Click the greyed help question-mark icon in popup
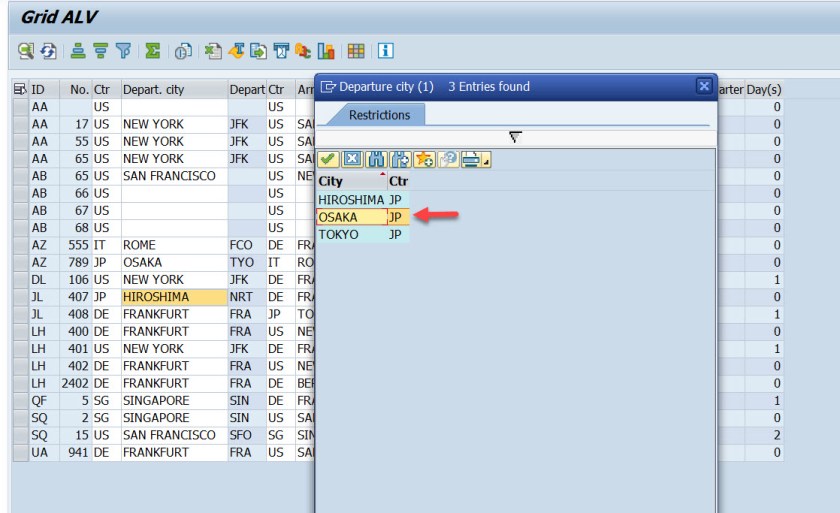Viewport: 840px width, 513px height. pyautogui.click(x=448, y=159)
